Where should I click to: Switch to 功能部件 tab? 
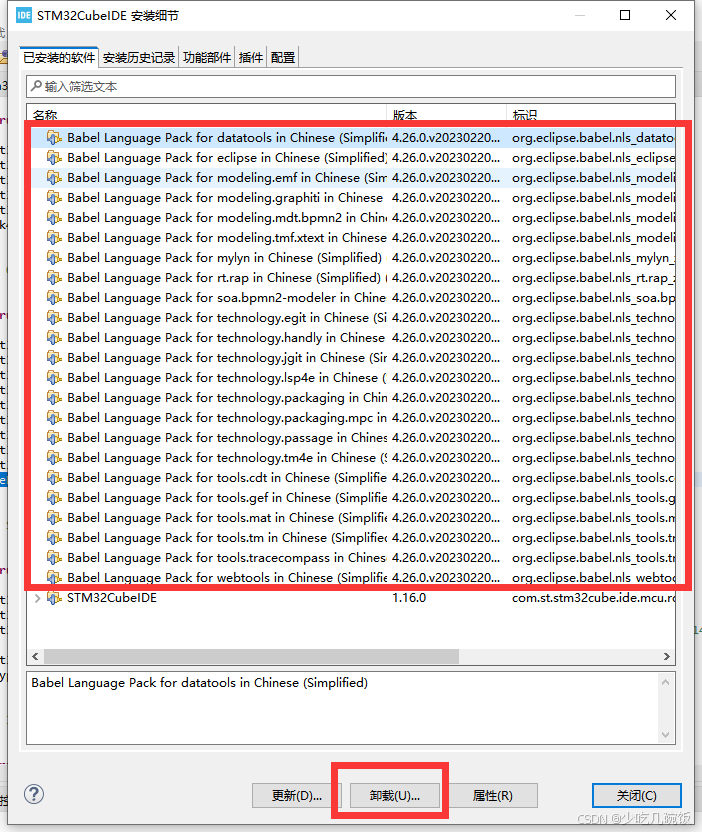pos(207,57)
